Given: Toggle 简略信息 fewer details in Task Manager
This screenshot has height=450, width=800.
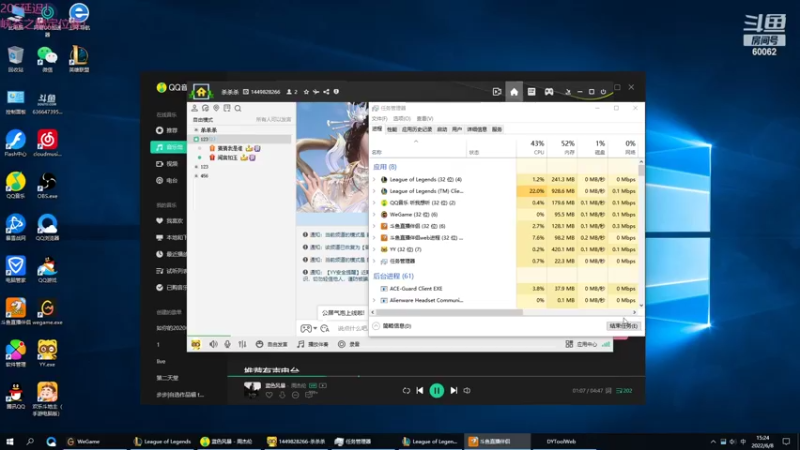Looking at the screenshot, I should tap(392, 326).
